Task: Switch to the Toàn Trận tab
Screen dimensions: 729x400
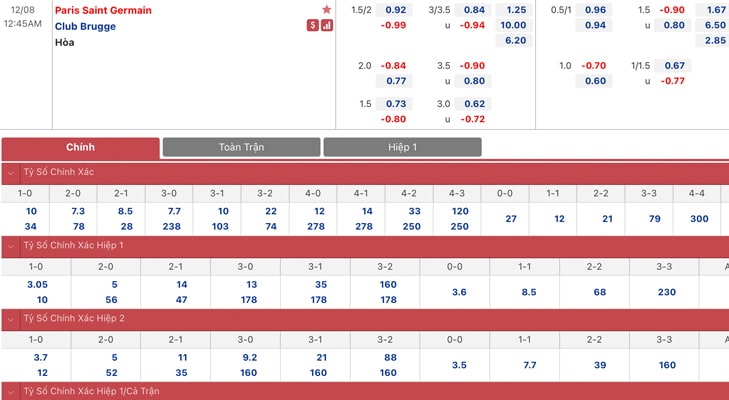Action: click(x=241, y=147)
